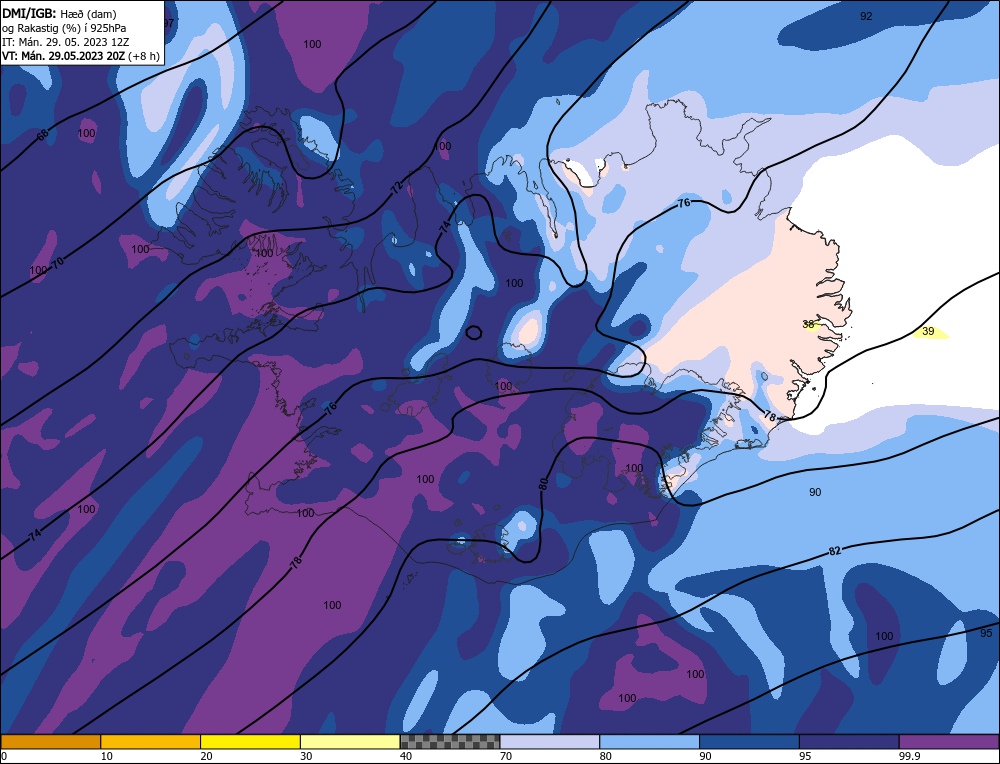Click the '99.9' legend tick label
1000x764 pixels.
[908, 756]
